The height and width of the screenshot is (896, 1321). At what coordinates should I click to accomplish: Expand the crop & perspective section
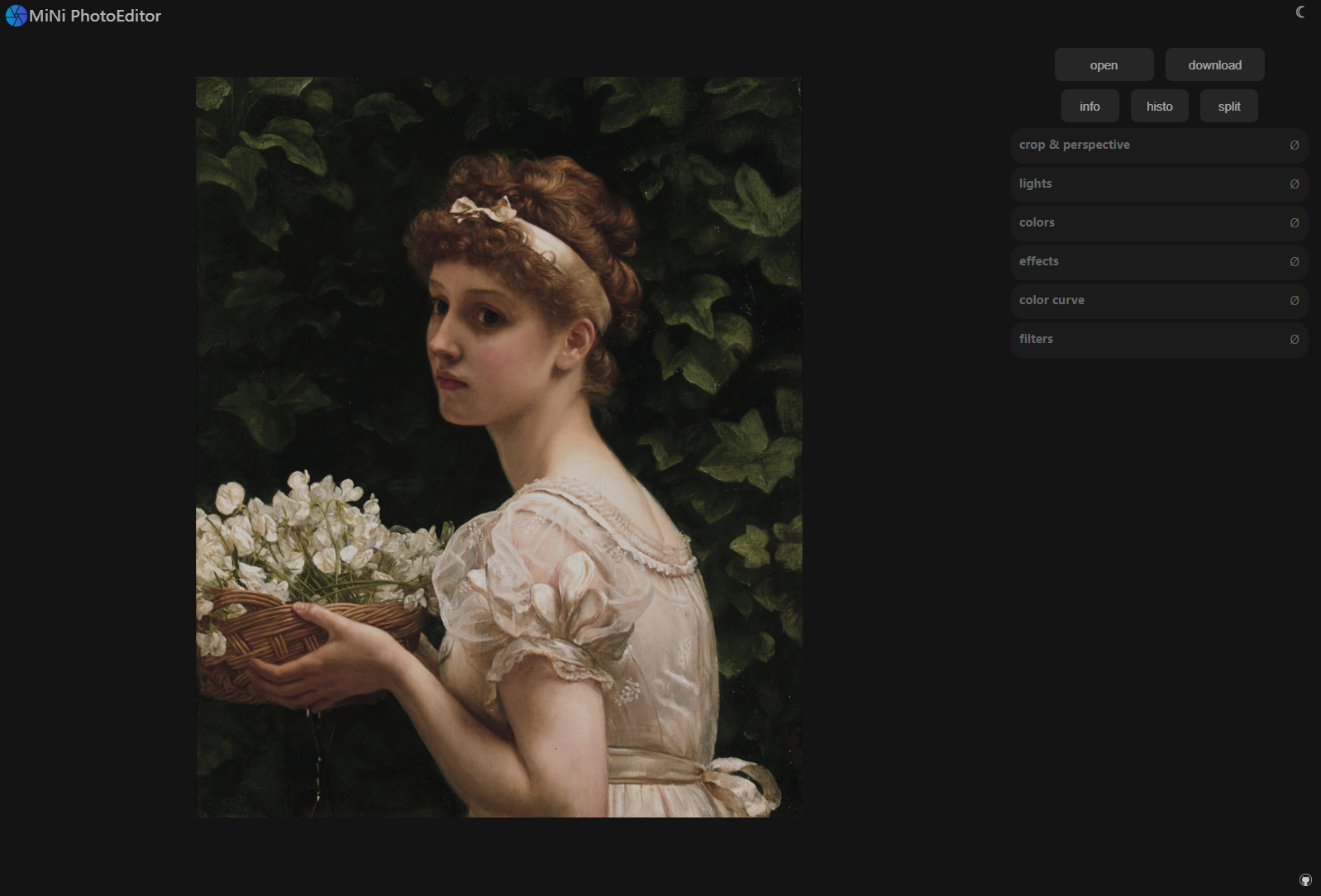(x=1159, y=145)
